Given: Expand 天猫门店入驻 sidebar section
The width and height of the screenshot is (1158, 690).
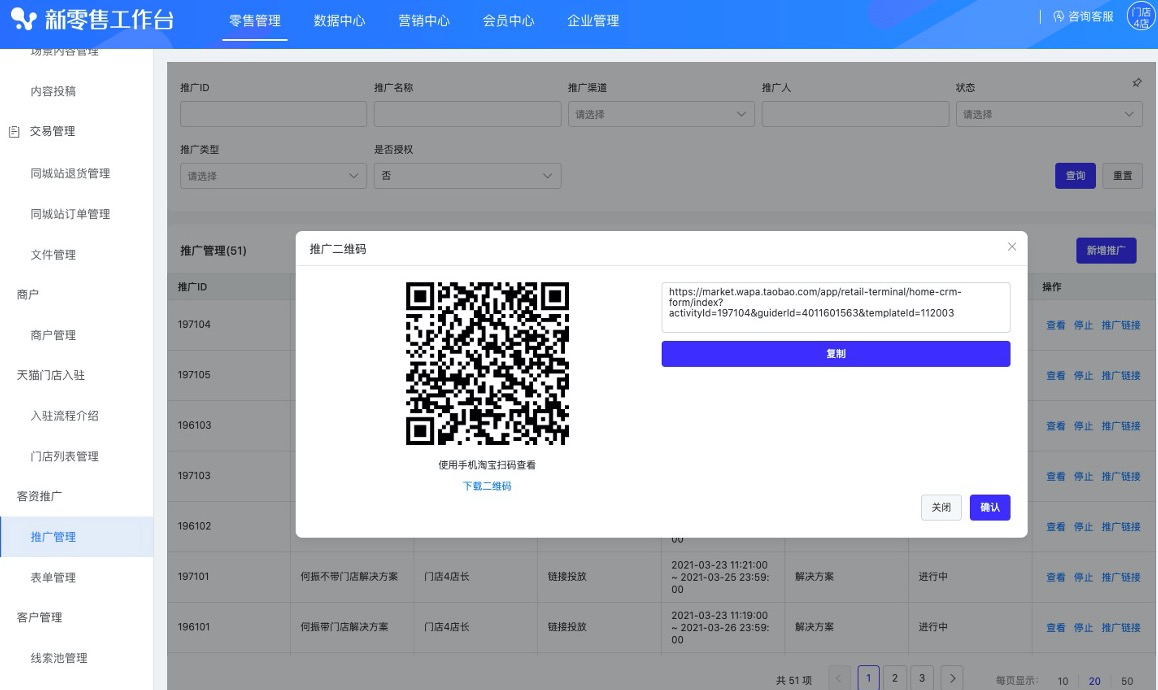Looking at the screenshot, I should coord(51,375).
